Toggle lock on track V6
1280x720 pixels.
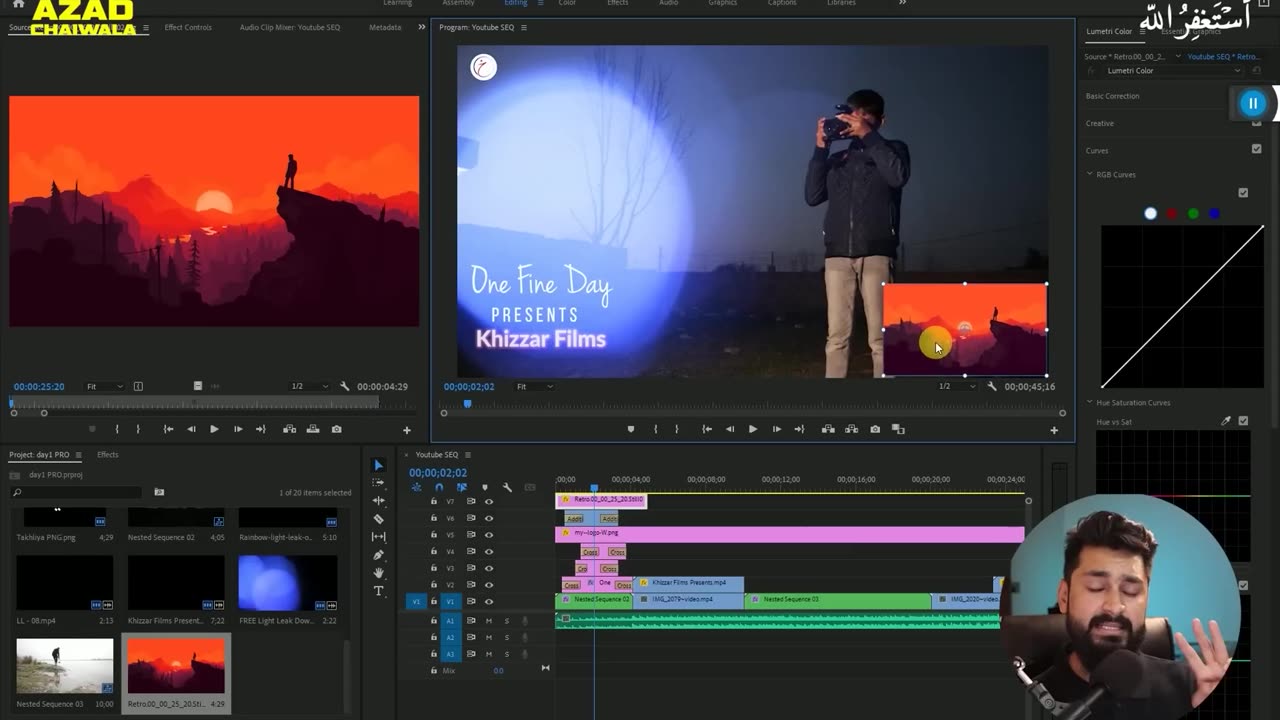[x=434, y=518]
